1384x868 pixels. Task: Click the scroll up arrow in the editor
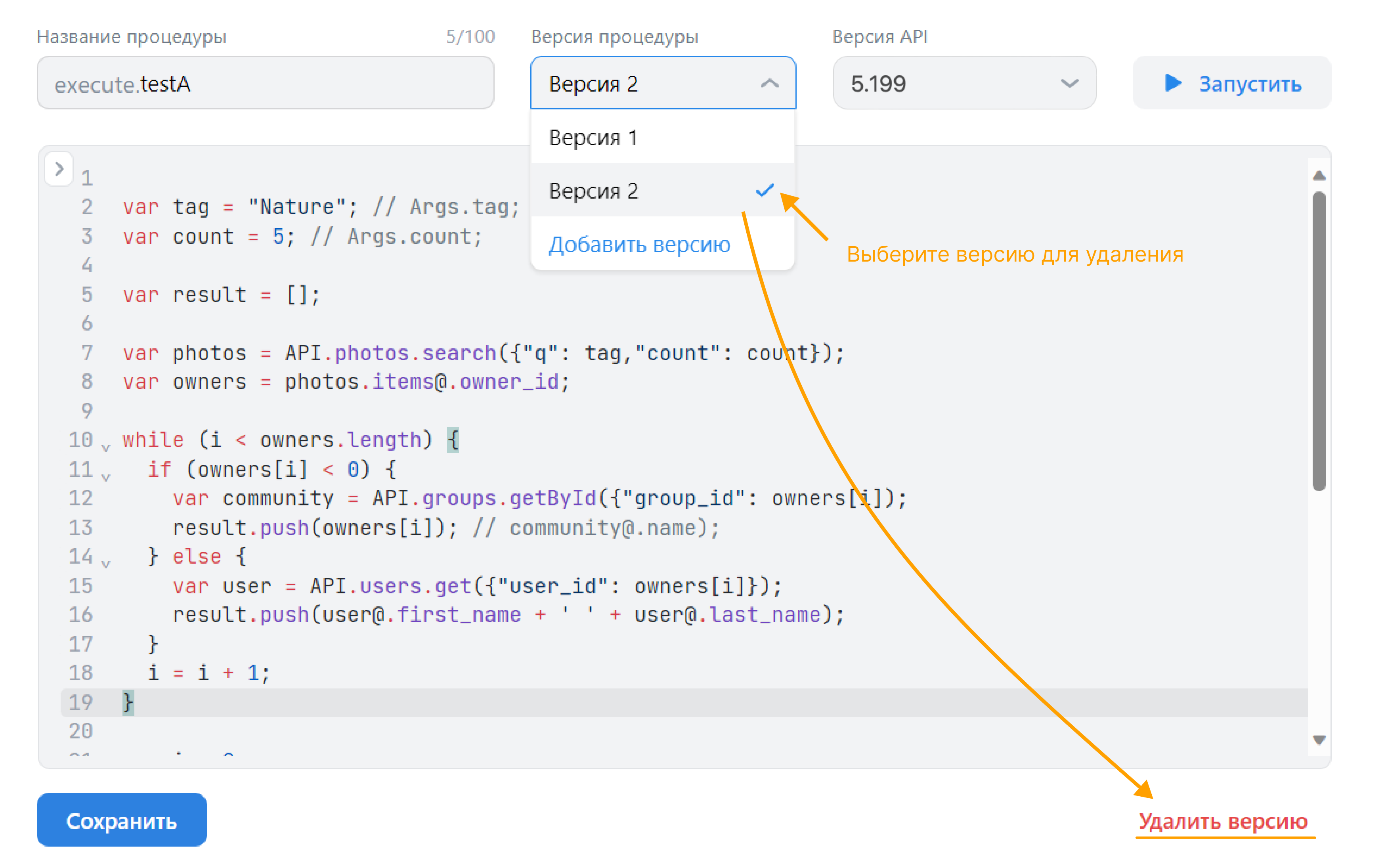(x=1319, y=176)
